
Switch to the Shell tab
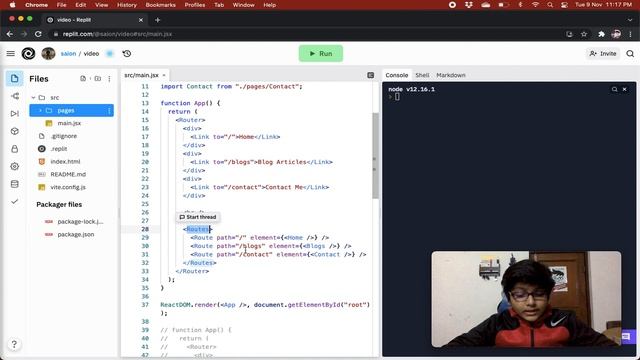(x=422, y=75)
